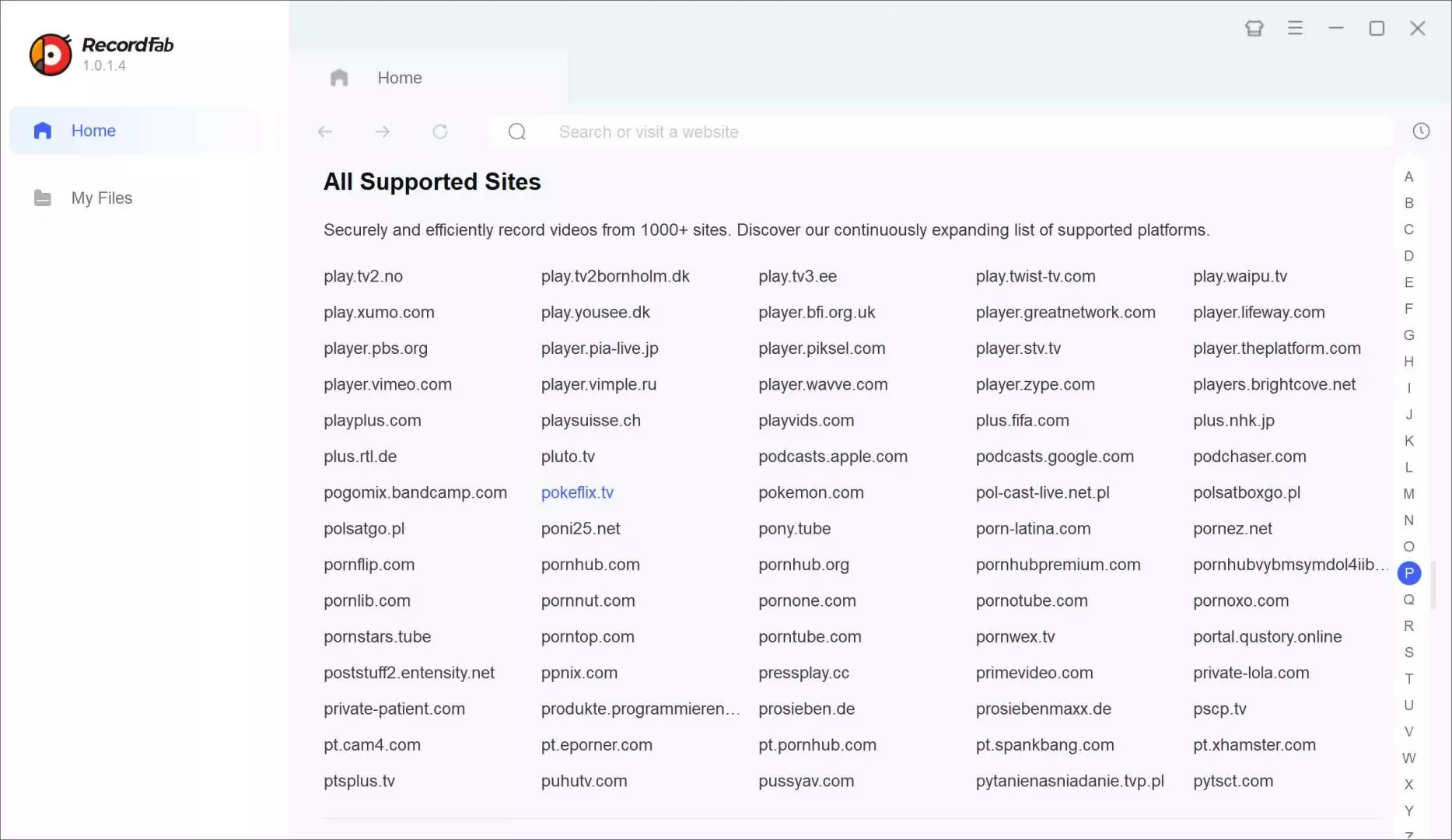Open the player.zype.com link
Screen dimensions: 1452x840
point(1035,384)
